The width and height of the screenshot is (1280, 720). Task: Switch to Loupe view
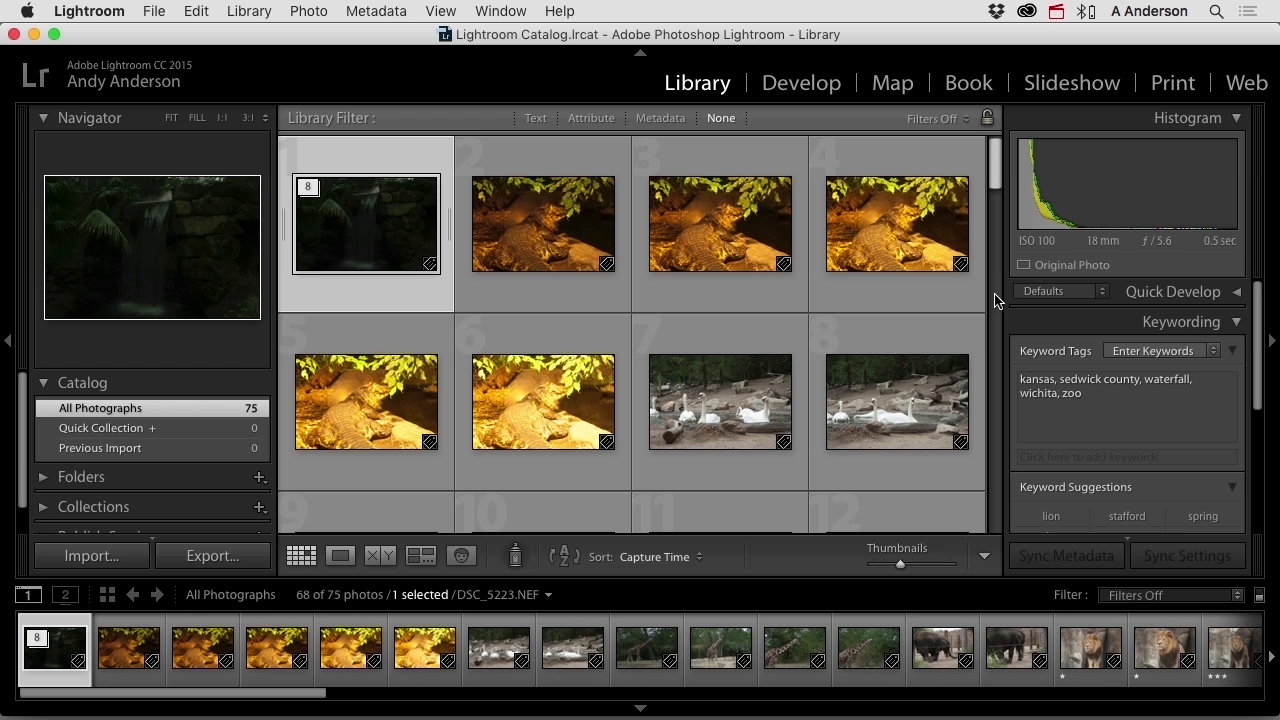(x=340, y=556)
